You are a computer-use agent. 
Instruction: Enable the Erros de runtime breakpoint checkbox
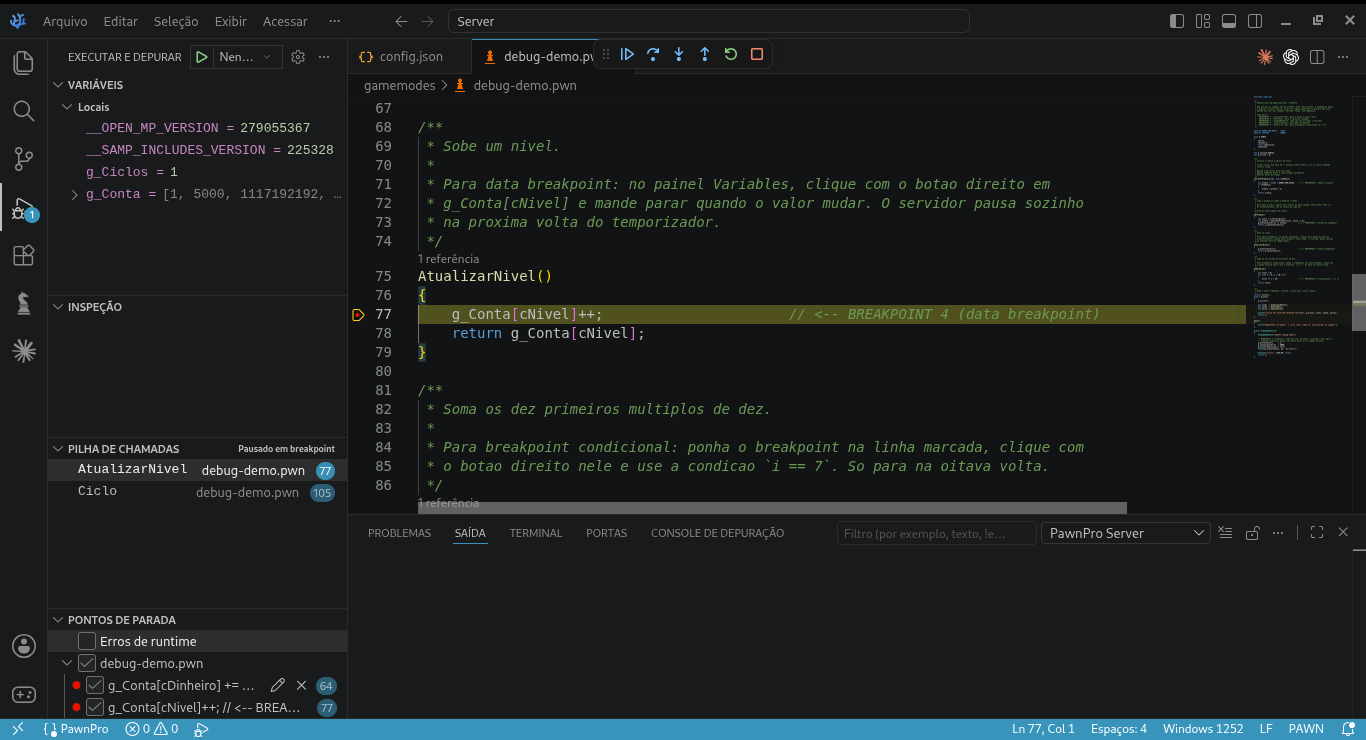tap(87, 641)
